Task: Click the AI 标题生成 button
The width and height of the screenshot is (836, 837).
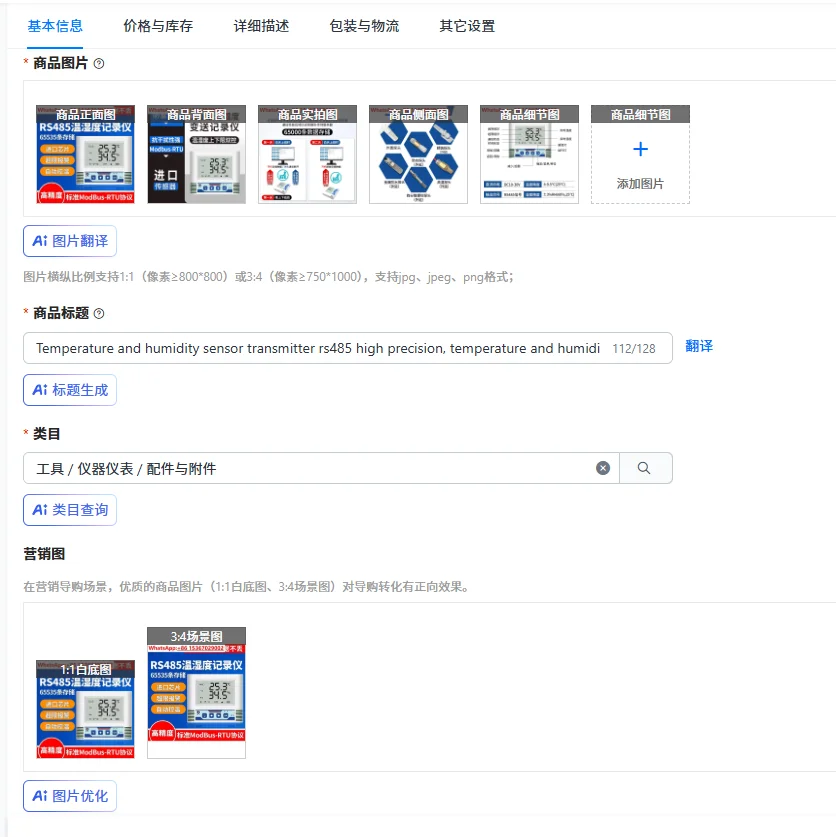Action: tap(70, 390)
